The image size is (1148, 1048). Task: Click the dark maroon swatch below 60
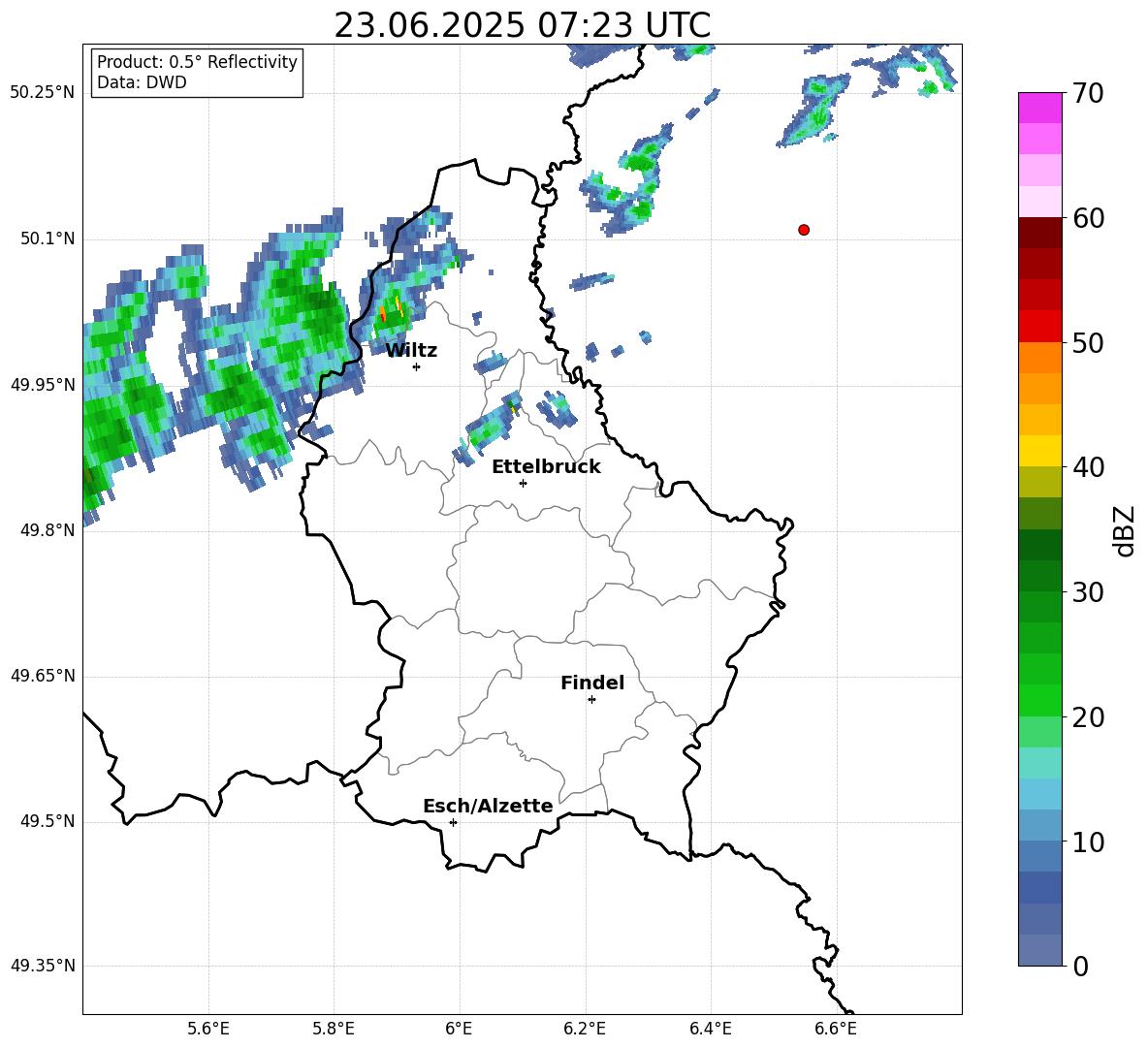pyautogui.click(x=1040, y=233)
